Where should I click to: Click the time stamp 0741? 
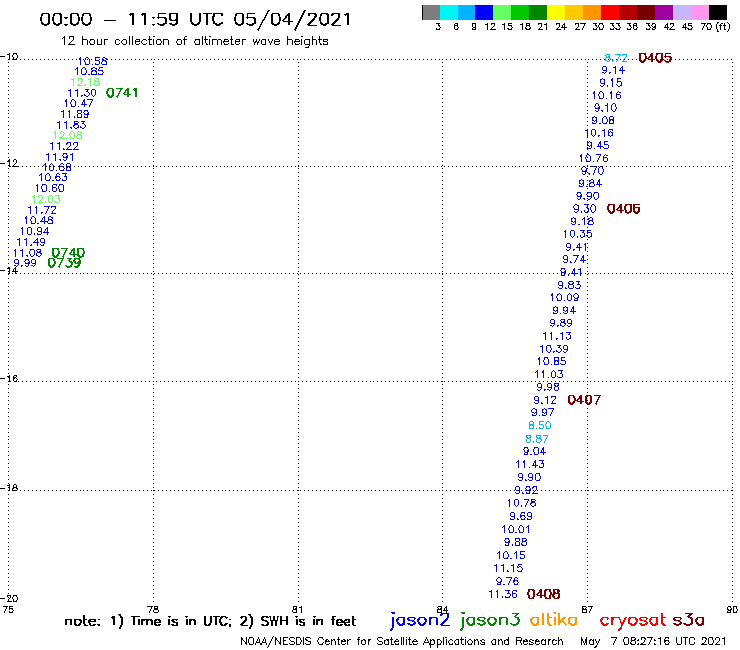(x=122, y=93)
